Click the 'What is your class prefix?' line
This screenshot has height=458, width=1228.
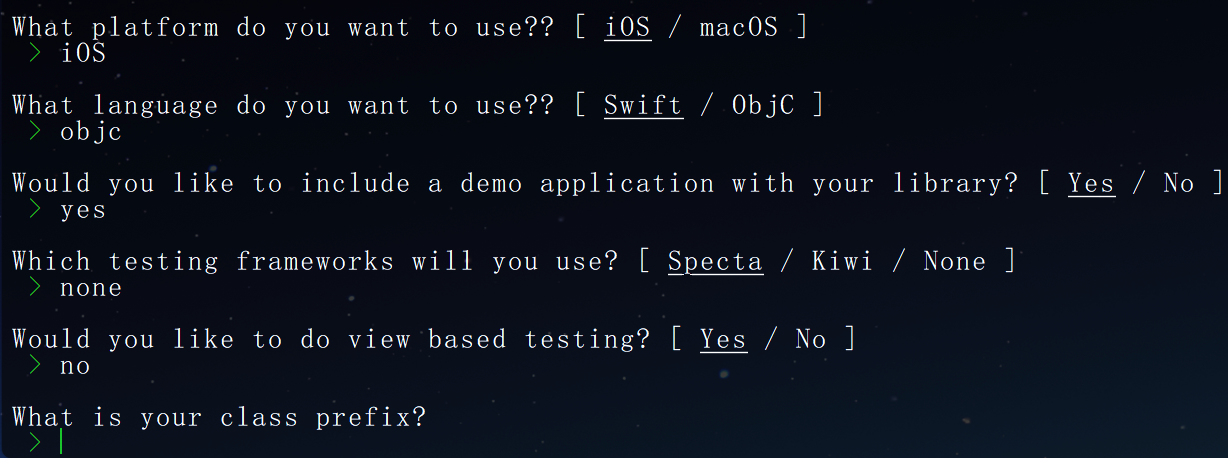click(x=219, y=417)
